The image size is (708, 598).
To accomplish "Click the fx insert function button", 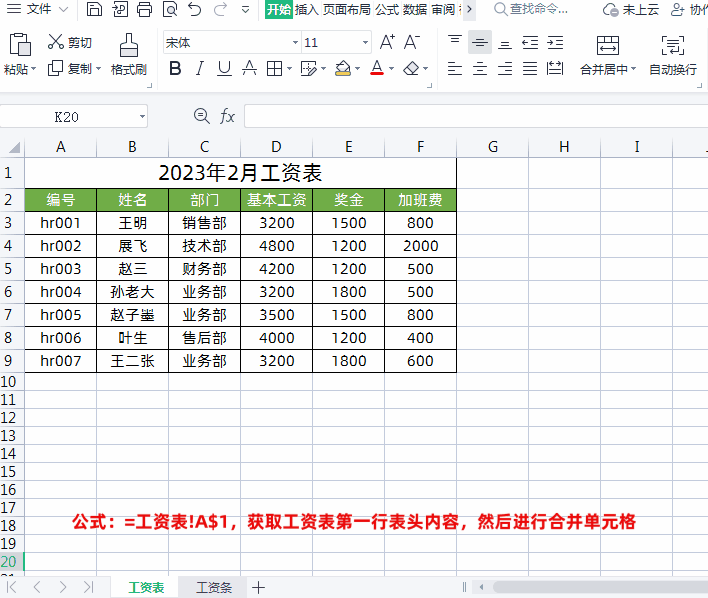I will 227,117.
